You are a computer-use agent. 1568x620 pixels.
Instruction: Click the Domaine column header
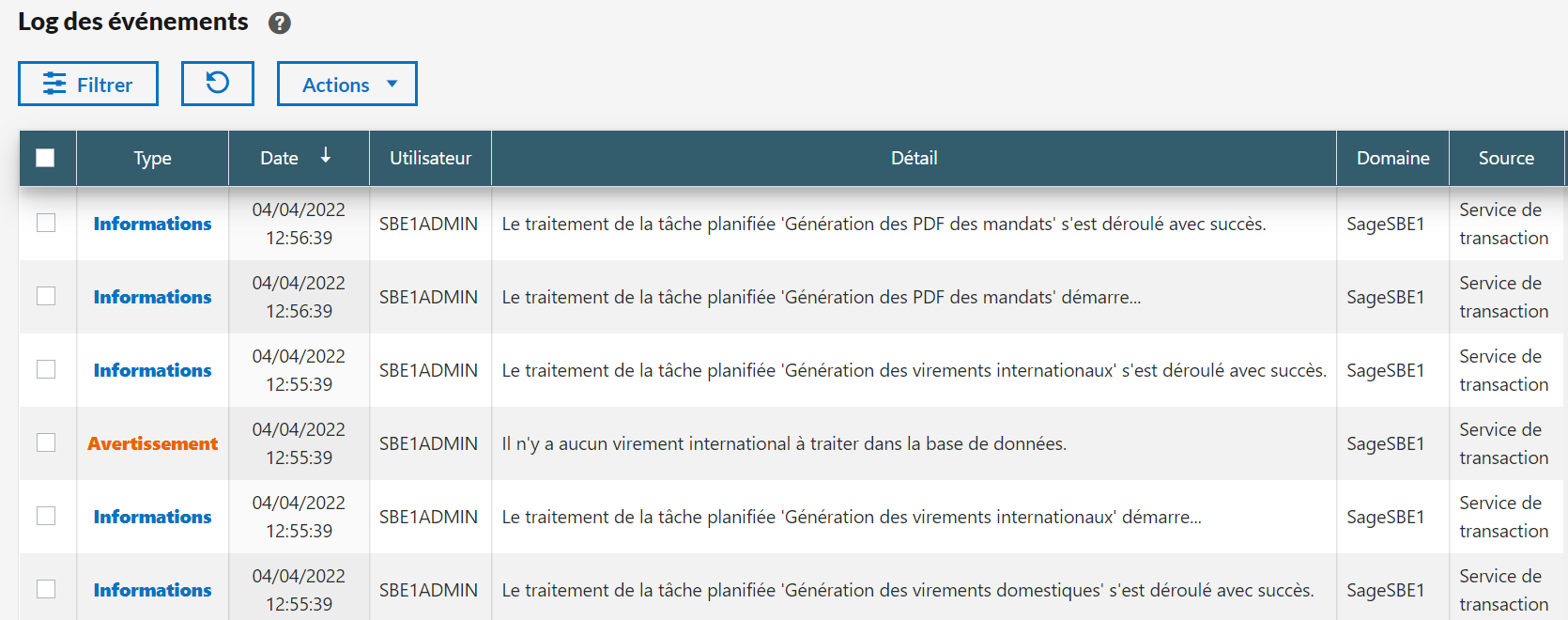1392,158
